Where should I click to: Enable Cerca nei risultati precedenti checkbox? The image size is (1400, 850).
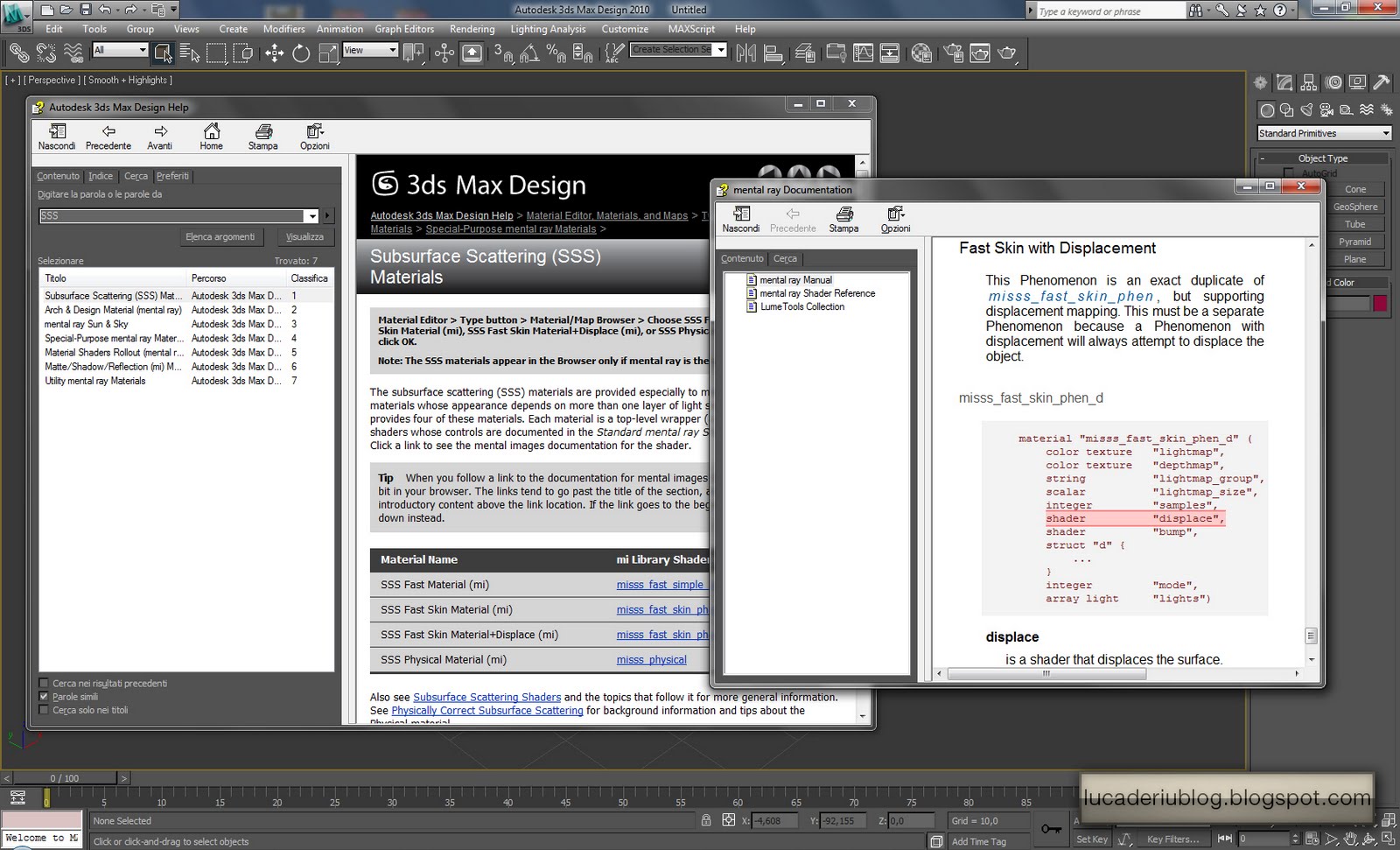[x=44, y=684]
